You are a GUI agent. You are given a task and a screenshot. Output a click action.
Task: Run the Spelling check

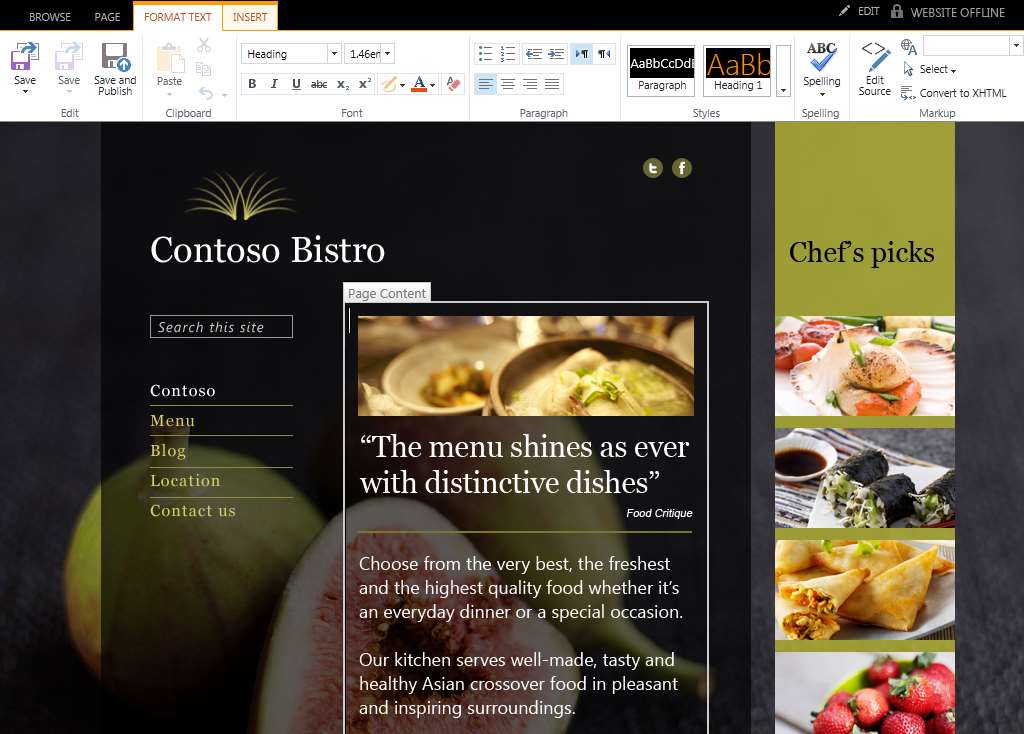[x=822, y=64]
